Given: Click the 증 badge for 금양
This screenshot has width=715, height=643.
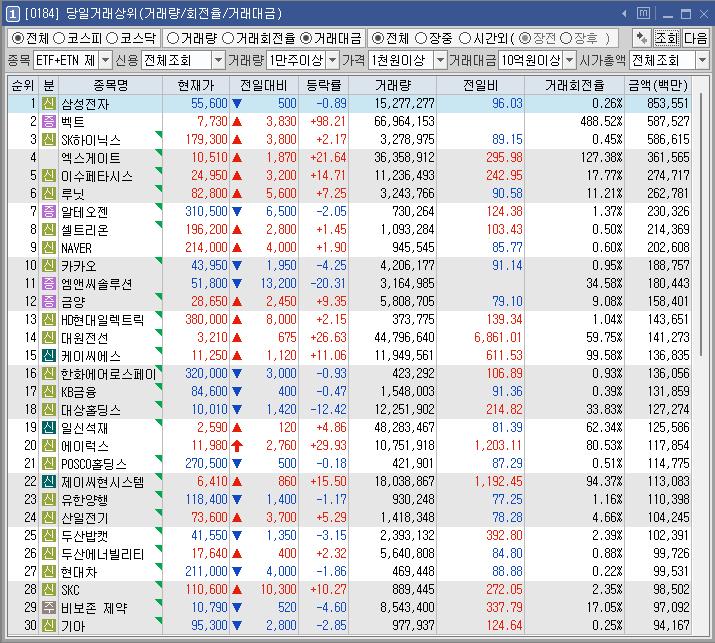Looking at the screenshot, I should click(x=49, y=301).
